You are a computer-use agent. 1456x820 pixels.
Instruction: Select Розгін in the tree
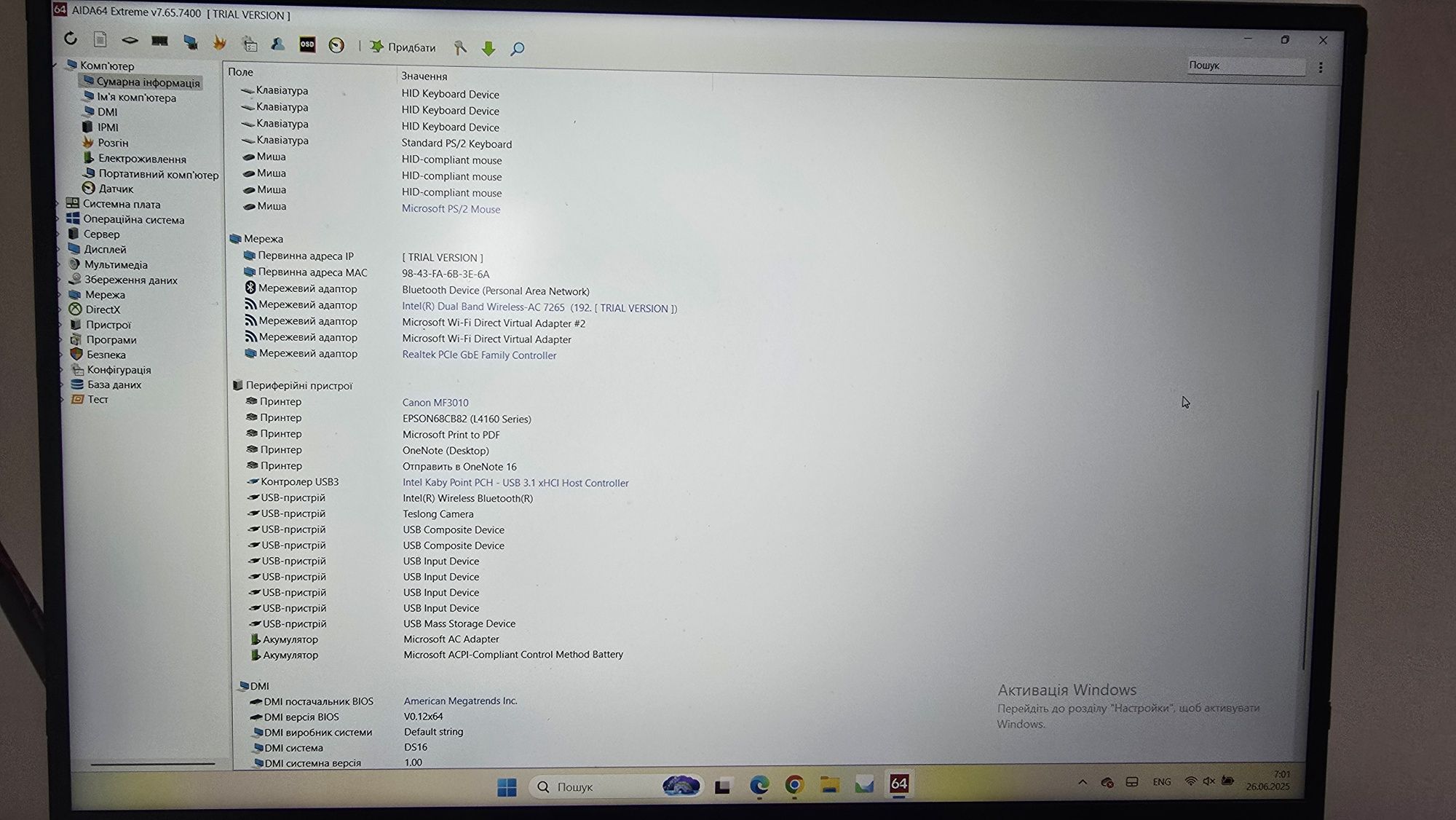pos(113,143)
